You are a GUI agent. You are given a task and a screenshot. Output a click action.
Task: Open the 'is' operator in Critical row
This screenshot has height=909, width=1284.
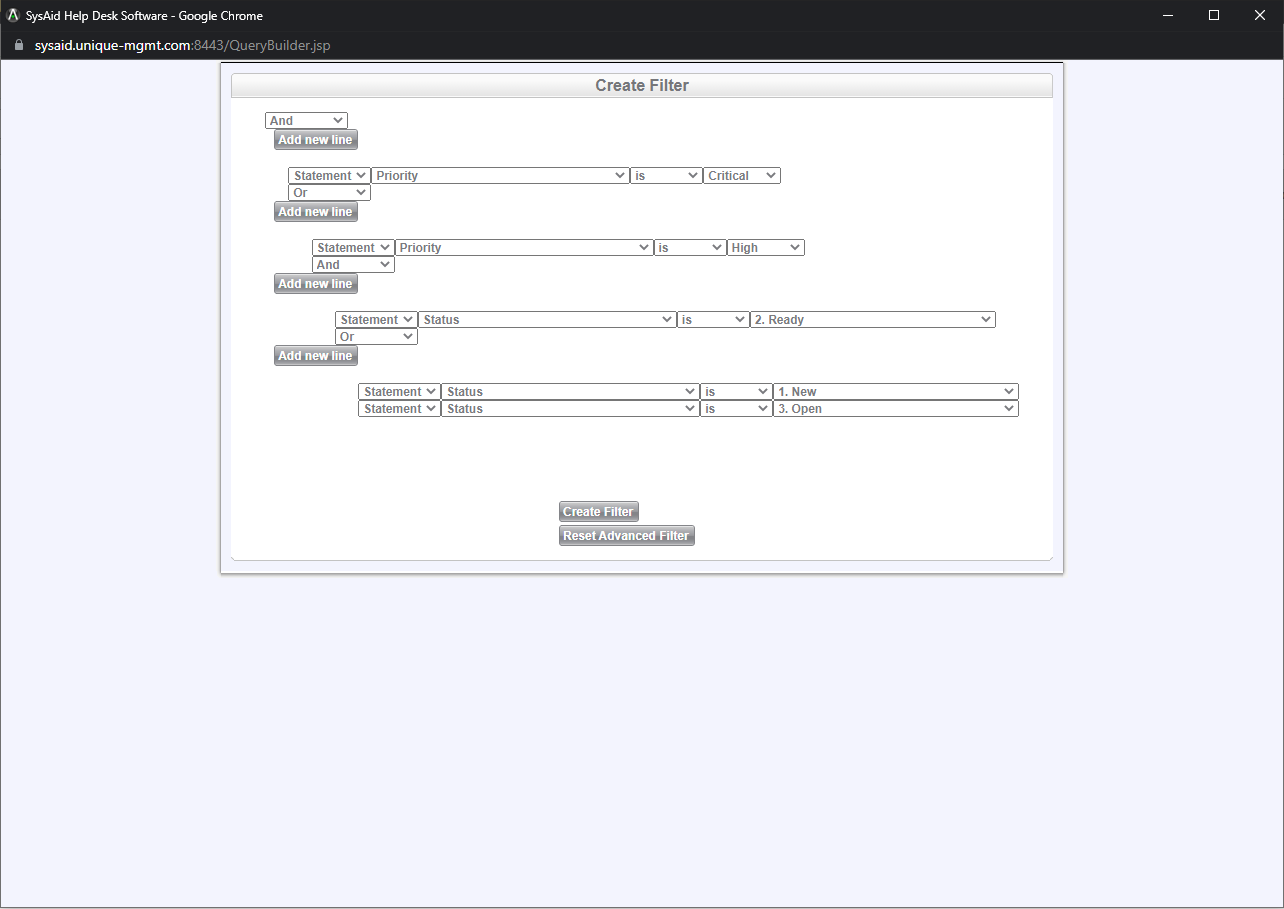click(666, 176)
